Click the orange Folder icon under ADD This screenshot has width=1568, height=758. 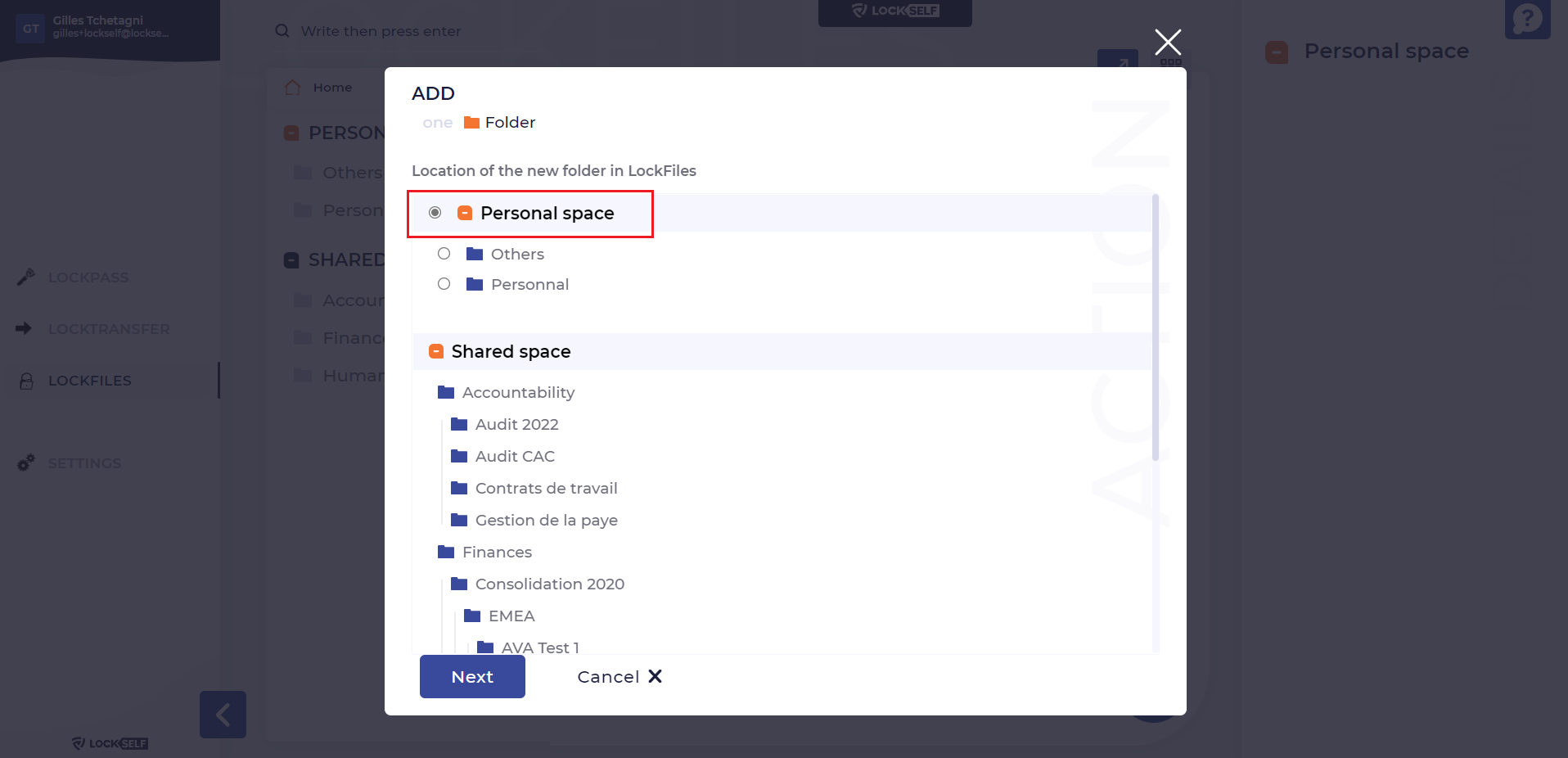click(471, 123)
